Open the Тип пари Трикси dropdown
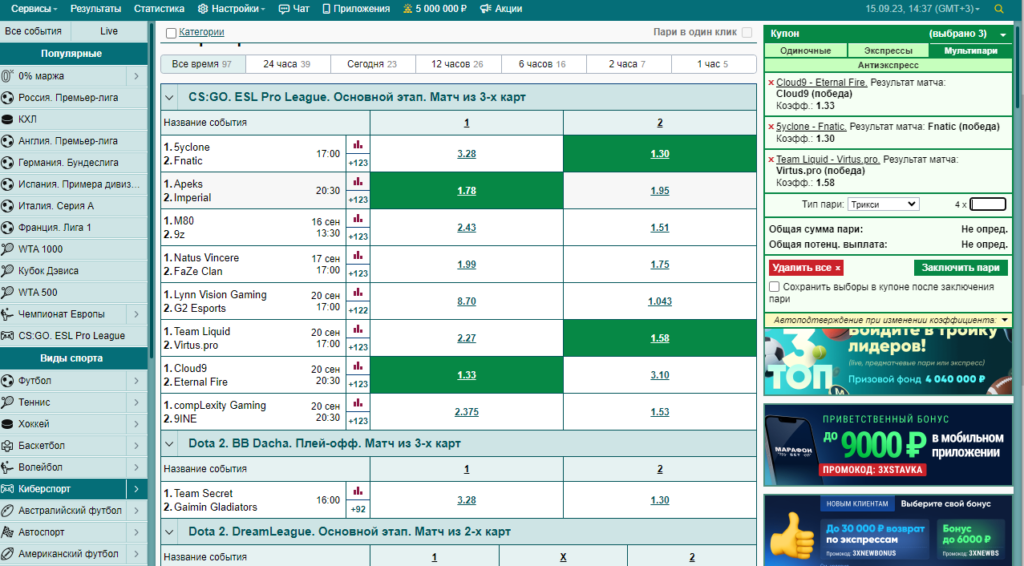This screenshot has width=1024, height=566. [x=883, y=204]
